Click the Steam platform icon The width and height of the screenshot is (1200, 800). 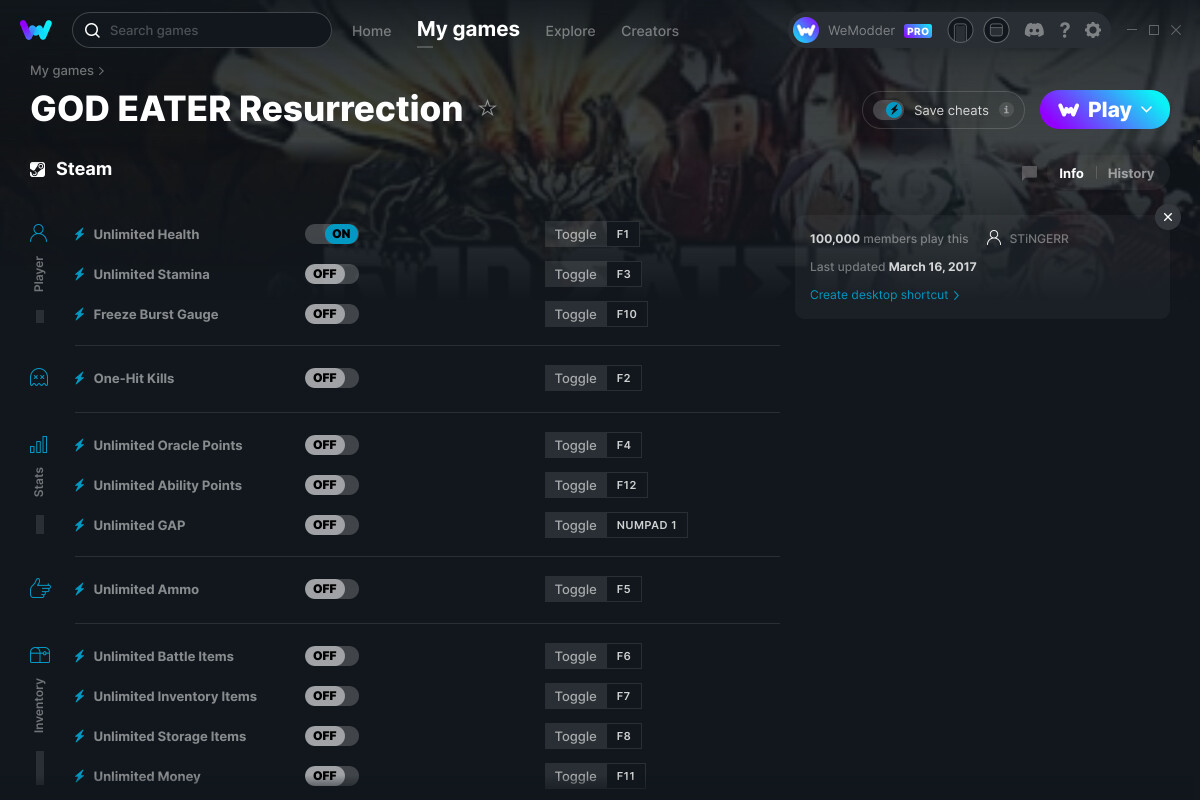(38, 169)
